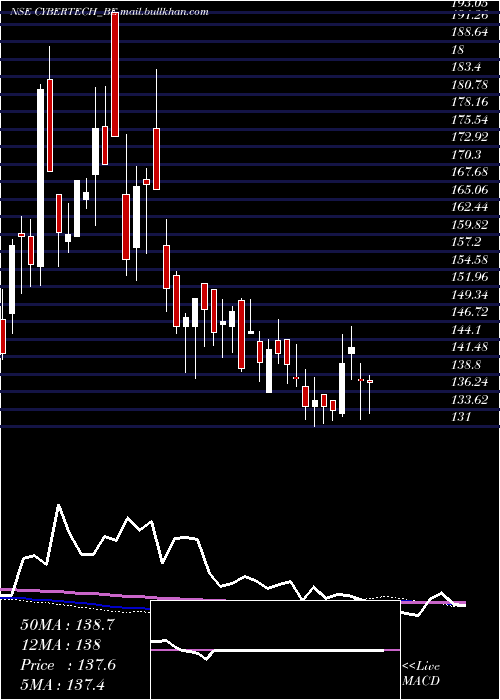Click the last candlestick on the chart
This screenshot has height=700, width=500.
[370, 382]
